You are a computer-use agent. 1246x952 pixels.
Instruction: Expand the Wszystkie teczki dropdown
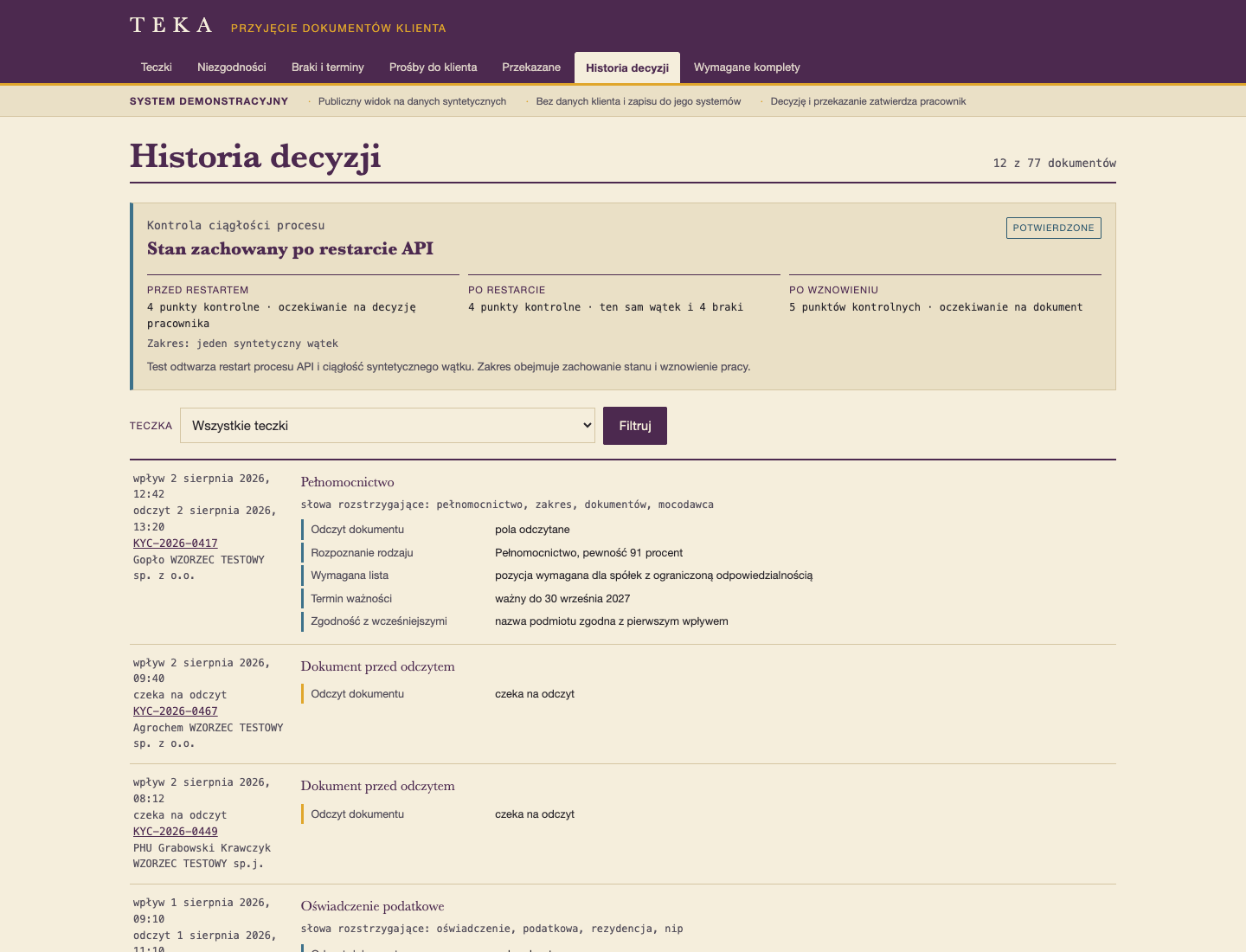pyautogui.click(x=388, y=426)
